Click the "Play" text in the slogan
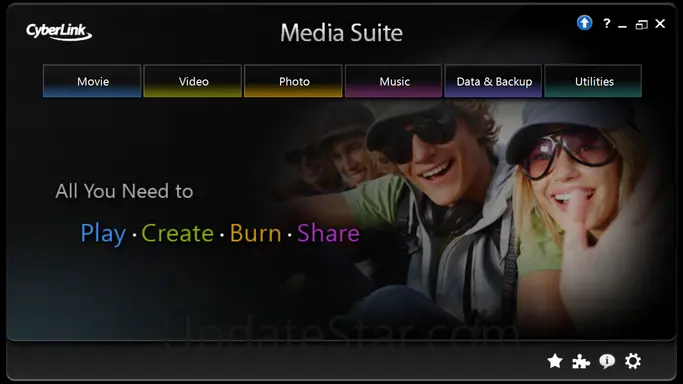Viewport: 683px width, 384px height. tap(103, 234)
